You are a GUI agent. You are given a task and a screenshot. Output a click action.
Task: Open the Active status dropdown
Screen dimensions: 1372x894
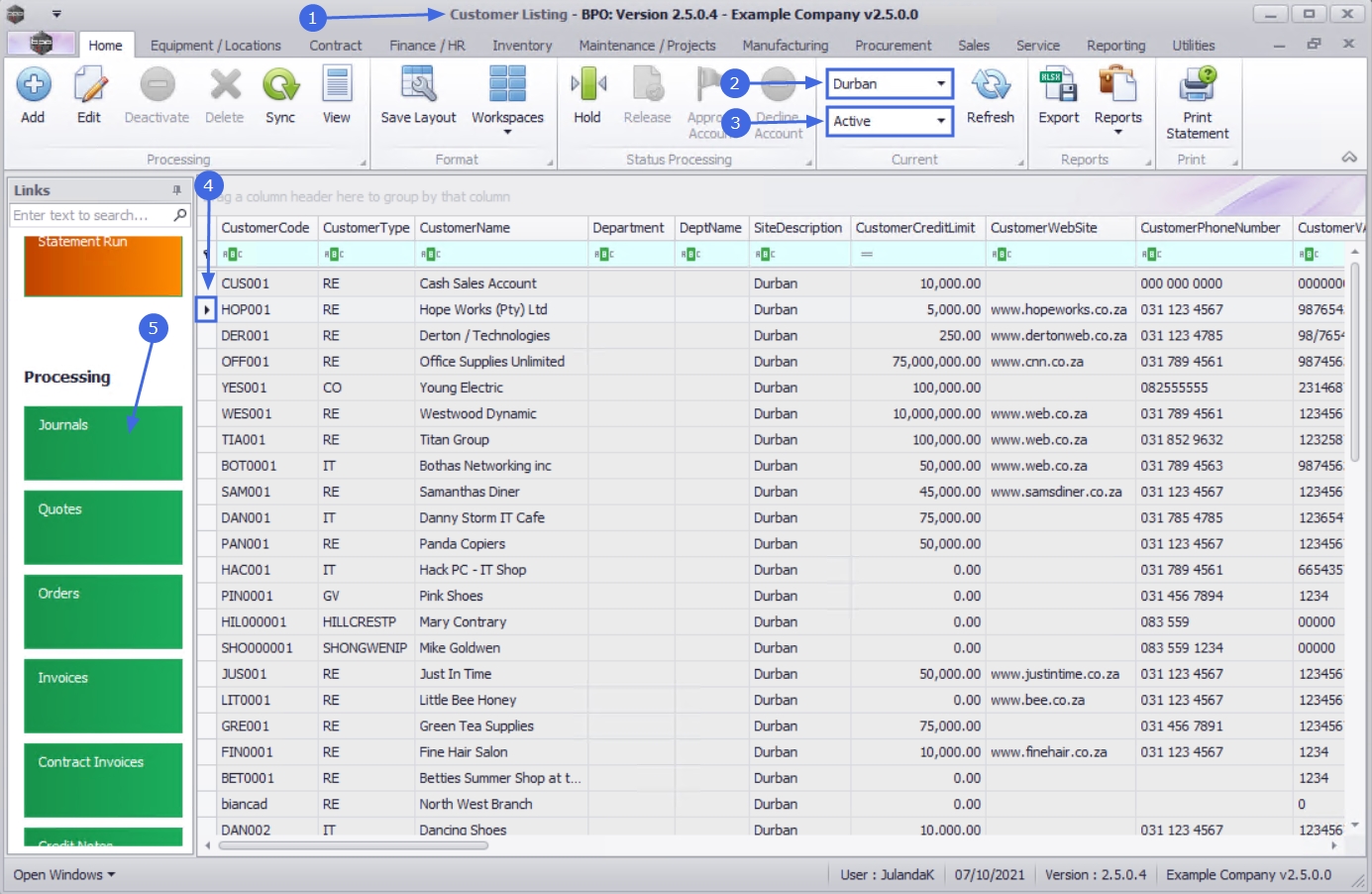click(x=940, y=121)
